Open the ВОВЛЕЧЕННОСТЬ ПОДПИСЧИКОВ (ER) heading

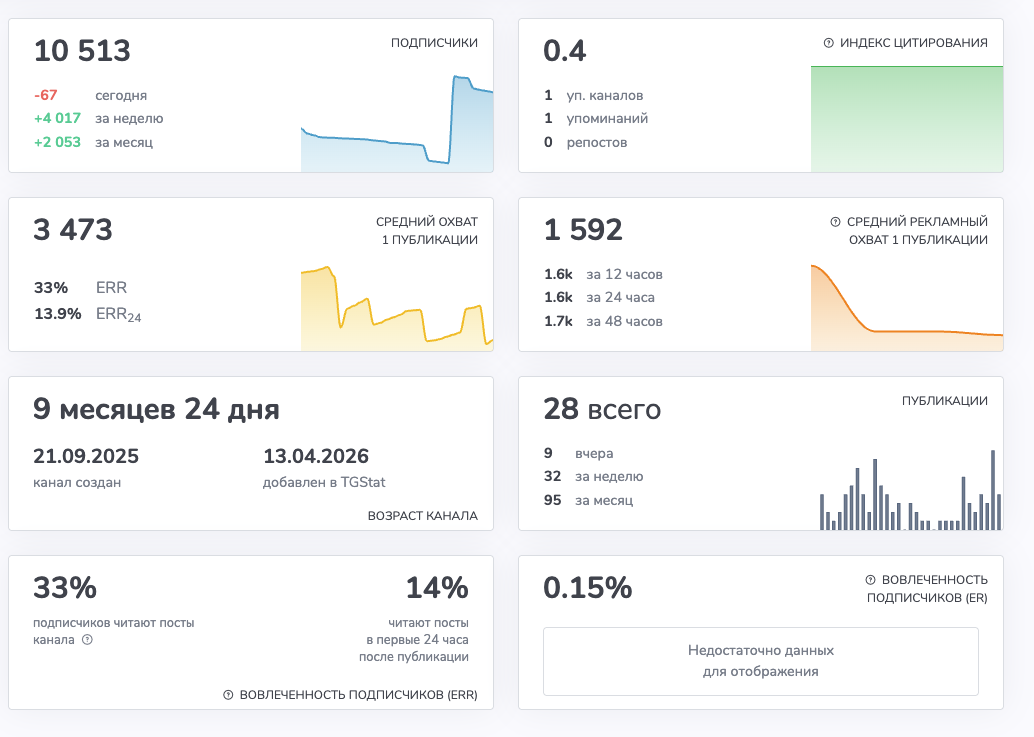point(927,589)
